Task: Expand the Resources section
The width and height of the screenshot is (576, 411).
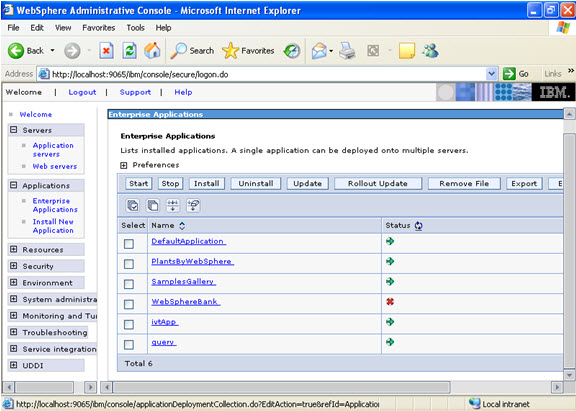Action: coord(14,249)
